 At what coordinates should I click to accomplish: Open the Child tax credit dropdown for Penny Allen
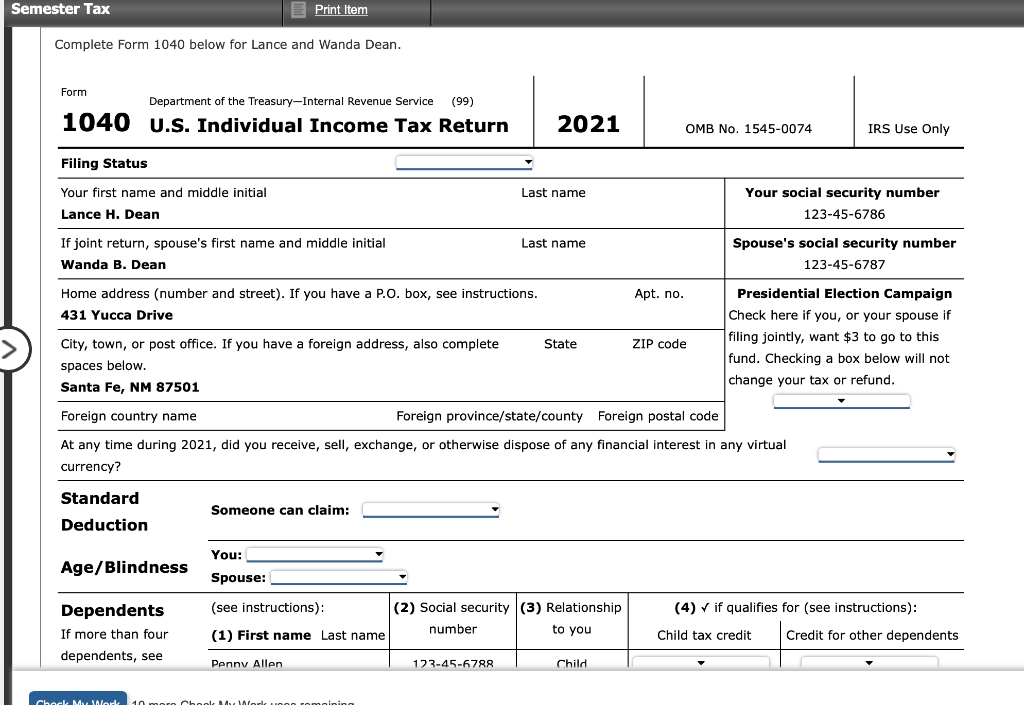pyautogui.click(x=701, y=661)
